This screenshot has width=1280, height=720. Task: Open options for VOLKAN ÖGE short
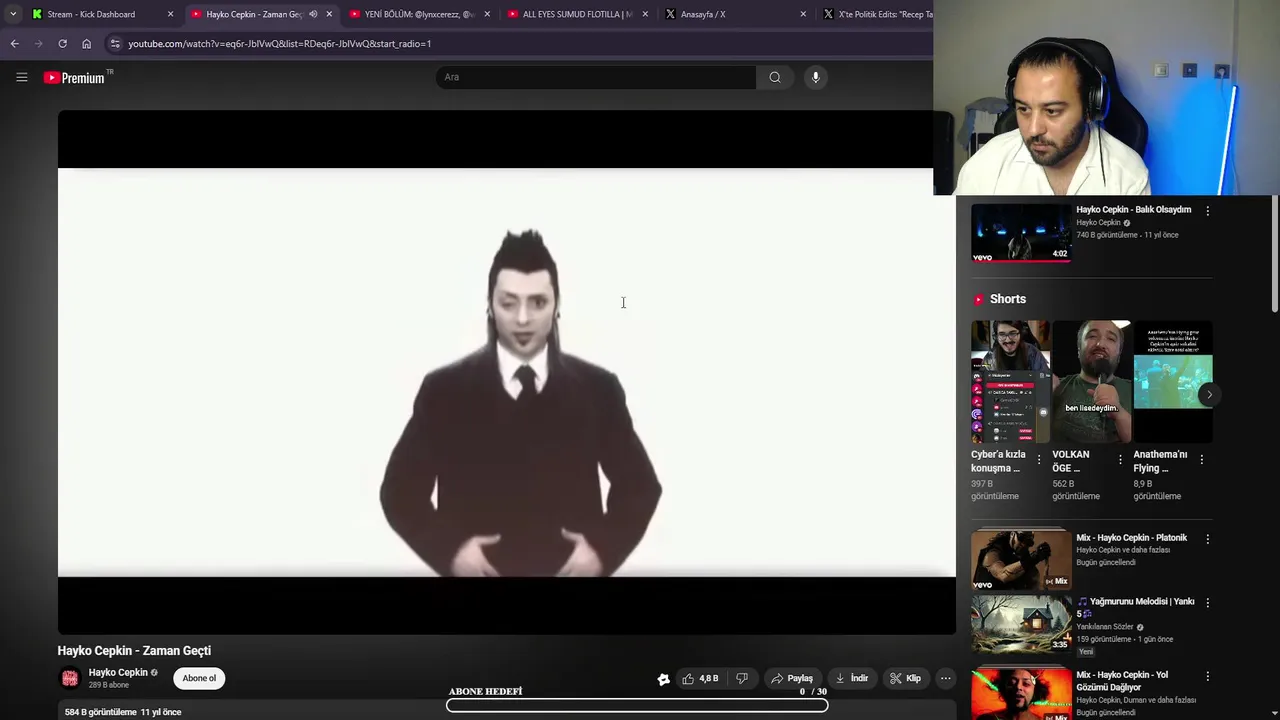pos(1120,460)
